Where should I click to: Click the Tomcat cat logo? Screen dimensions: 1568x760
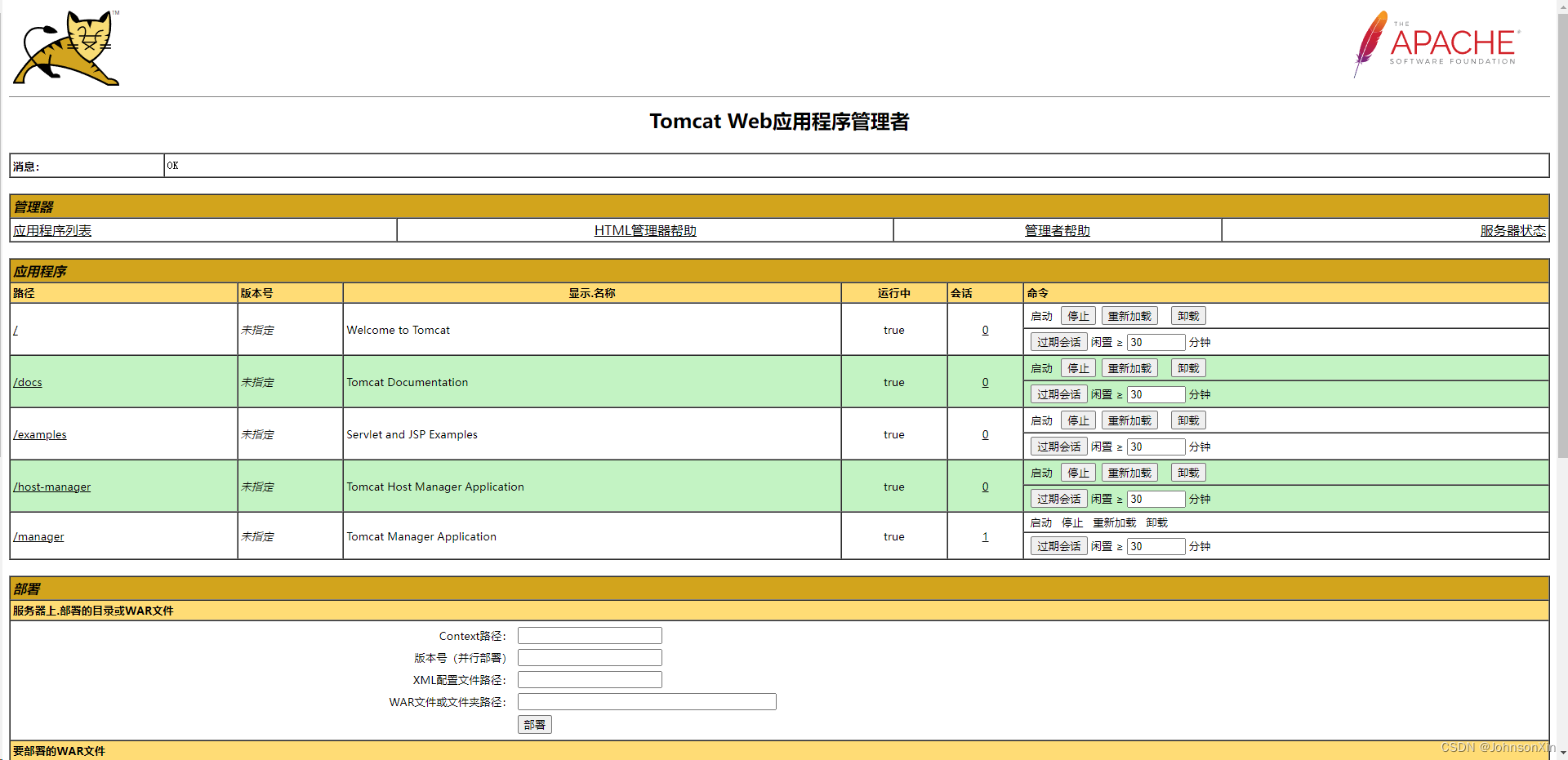pos(67,48)
